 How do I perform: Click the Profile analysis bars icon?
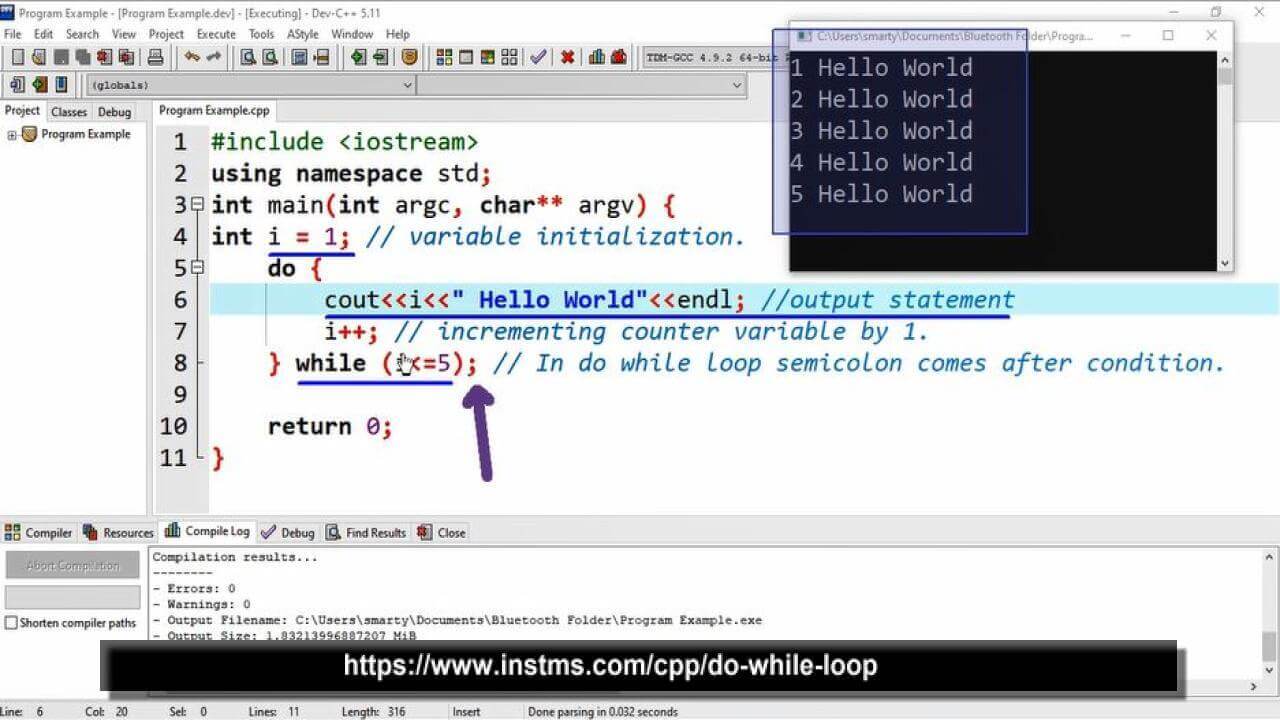point(597,57)
